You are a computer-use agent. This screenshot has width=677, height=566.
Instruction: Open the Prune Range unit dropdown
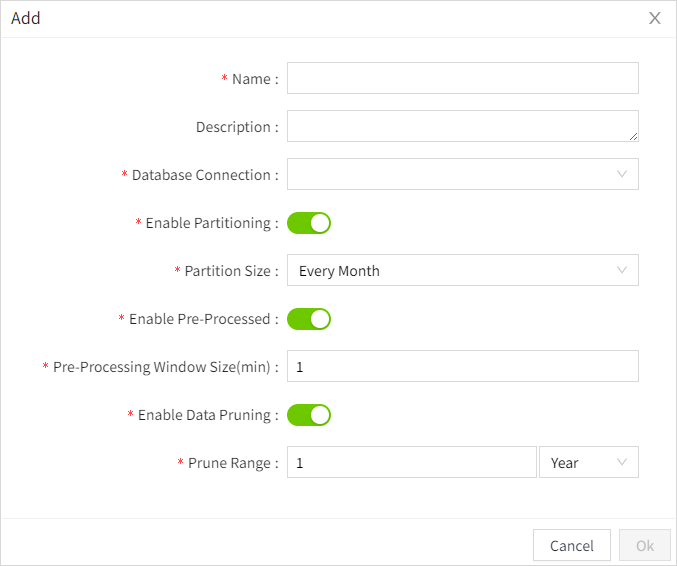tap(580, 462)
